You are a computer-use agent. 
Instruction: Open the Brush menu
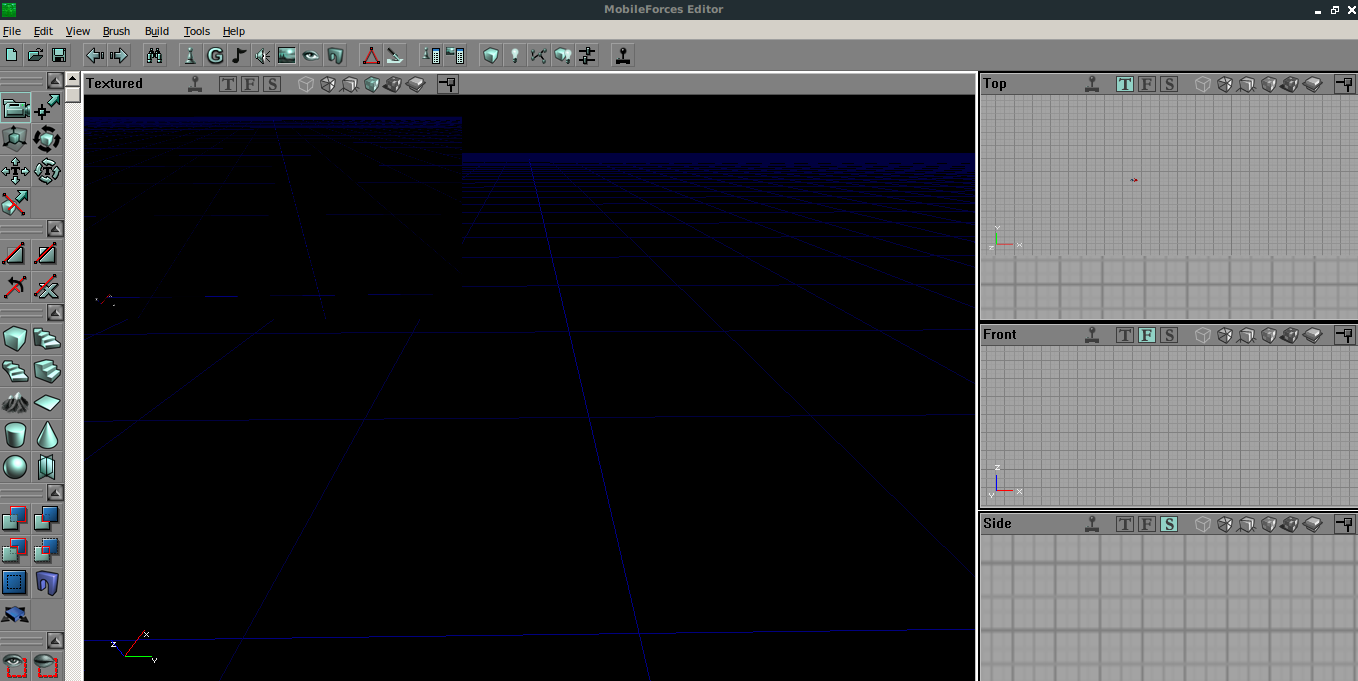click(x=117, y=31)
